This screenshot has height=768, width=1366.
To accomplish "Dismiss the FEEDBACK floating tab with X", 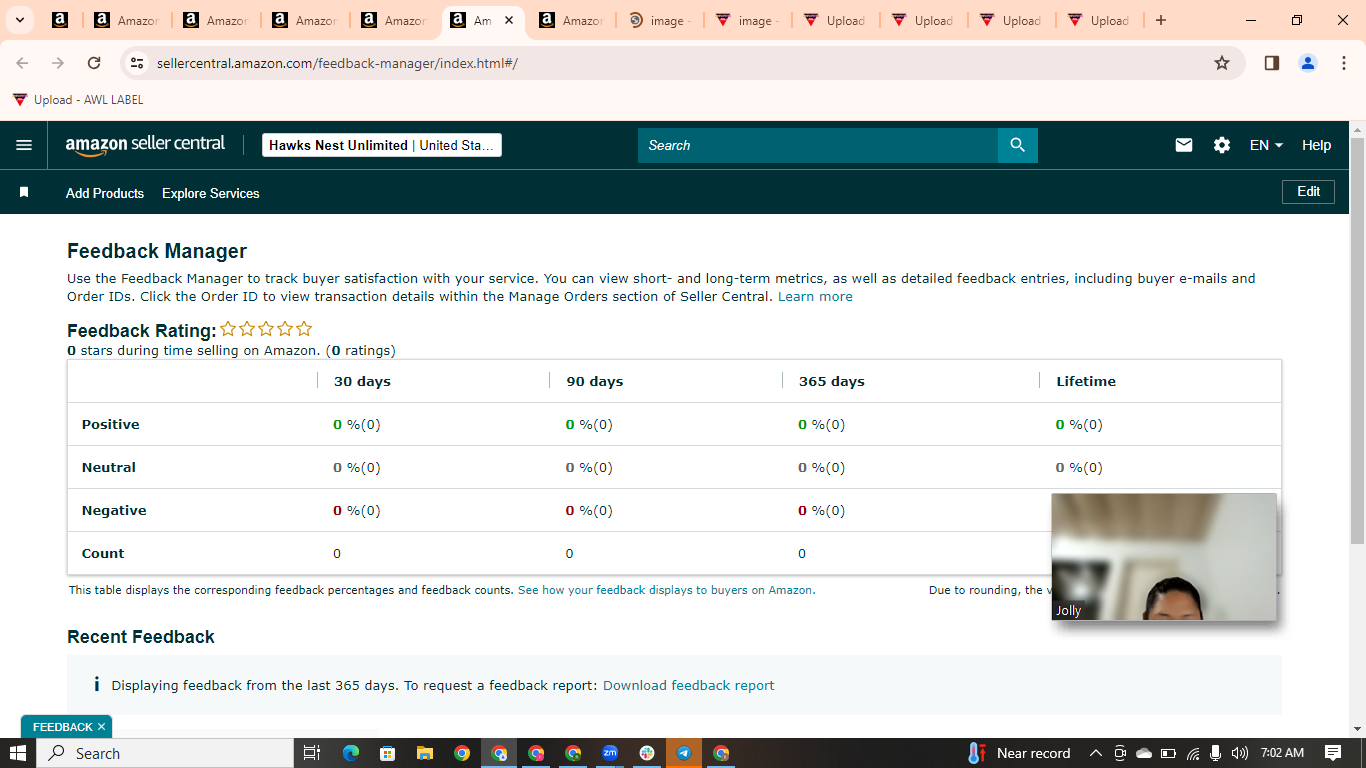I will [101, 727].
